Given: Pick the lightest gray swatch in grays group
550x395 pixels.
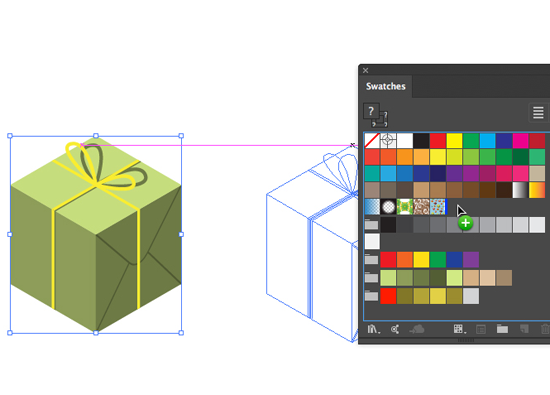Looking at the screenshot, I should (x=537, y=225).
